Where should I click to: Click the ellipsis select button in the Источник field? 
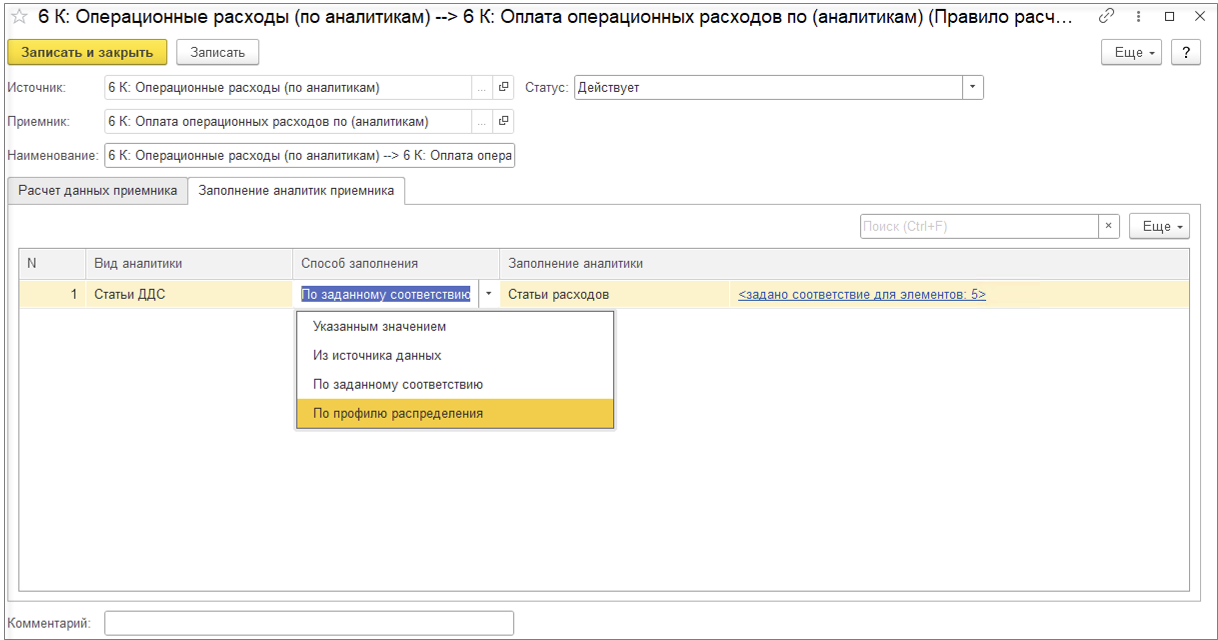pos(482,88)
